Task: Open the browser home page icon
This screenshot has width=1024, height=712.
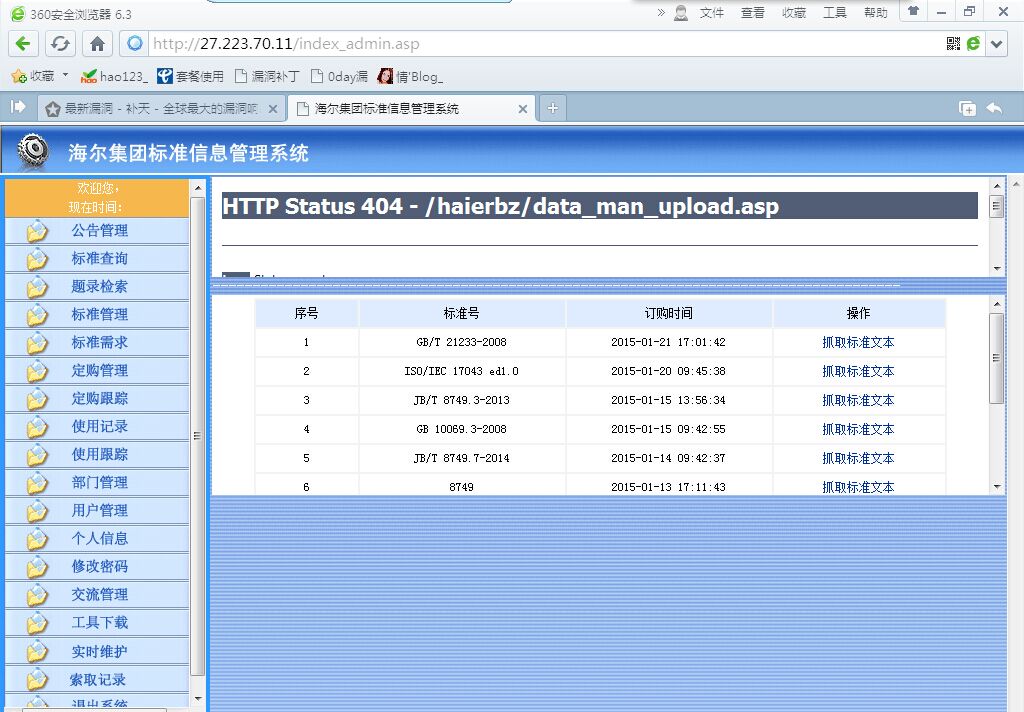Action: pyautogui.click(x=97, y=44)
